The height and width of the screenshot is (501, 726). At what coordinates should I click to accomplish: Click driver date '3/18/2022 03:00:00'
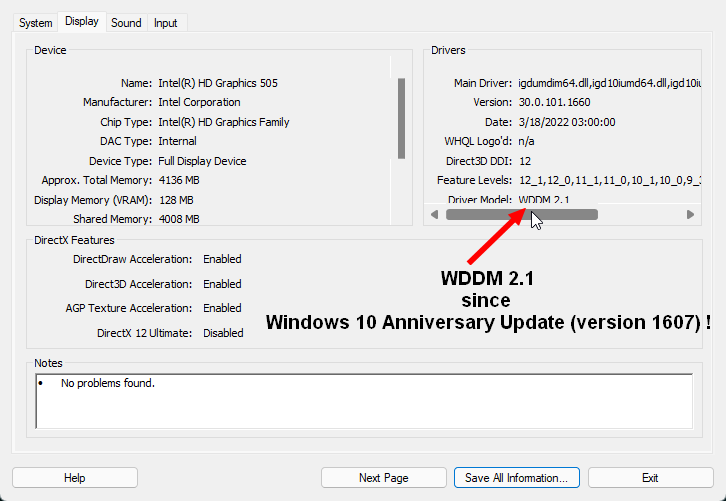click(567, 122)
